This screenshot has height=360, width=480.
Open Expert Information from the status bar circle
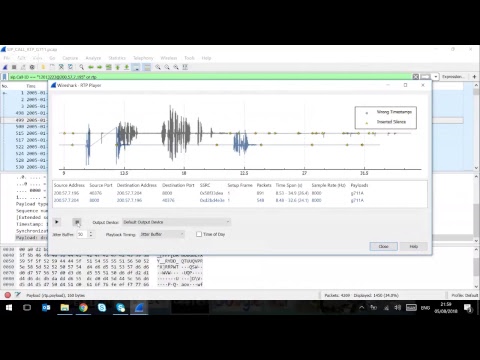(8, 295)
